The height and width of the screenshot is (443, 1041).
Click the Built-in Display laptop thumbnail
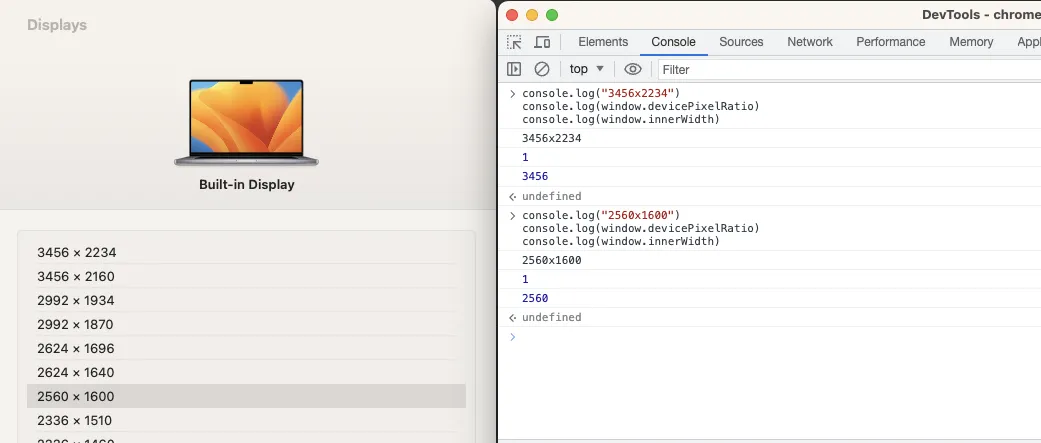[246, 122]
